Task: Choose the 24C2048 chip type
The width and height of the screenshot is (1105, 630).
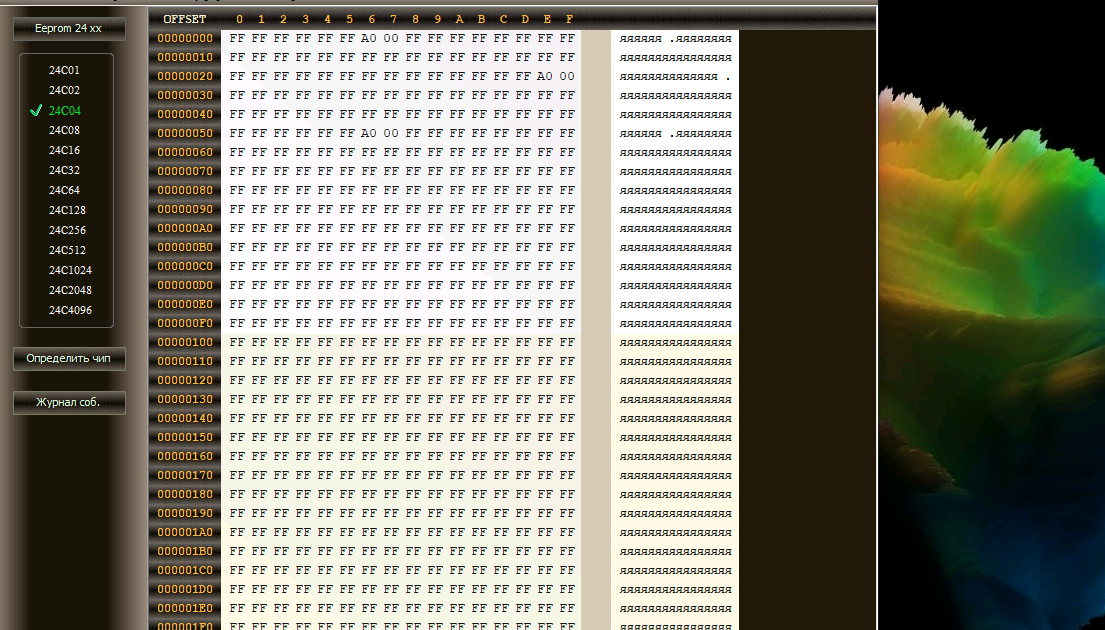Action: pos(70,291)
